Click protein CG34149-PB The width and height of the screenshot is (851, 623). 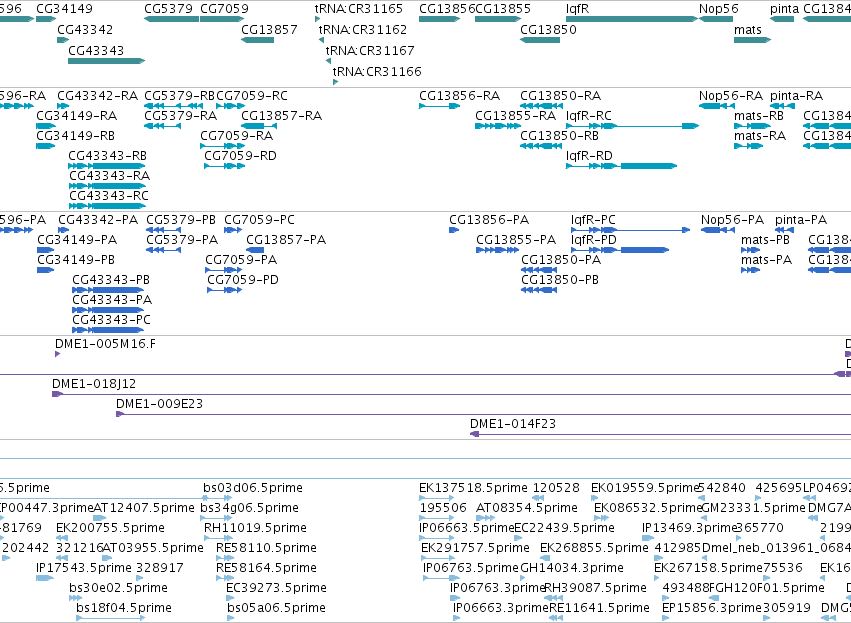point(46,270)
